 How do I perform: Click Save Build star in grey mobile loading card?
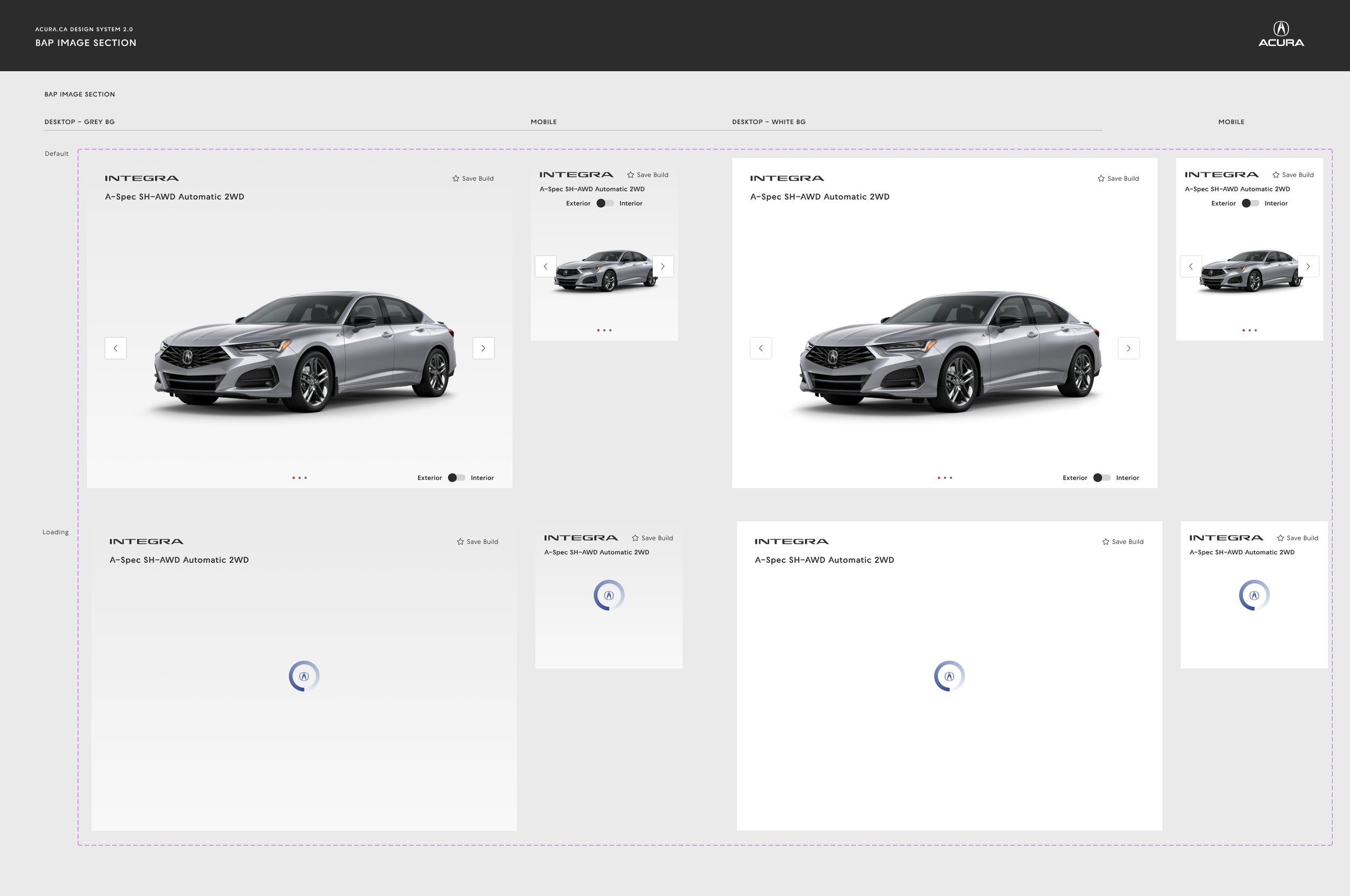coord(635,538)
